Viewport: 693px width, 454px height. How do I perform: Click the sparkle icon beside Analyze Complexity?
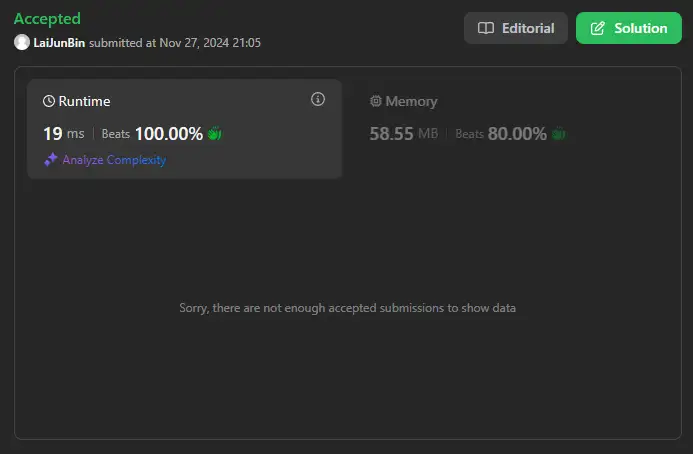point(50,159)
